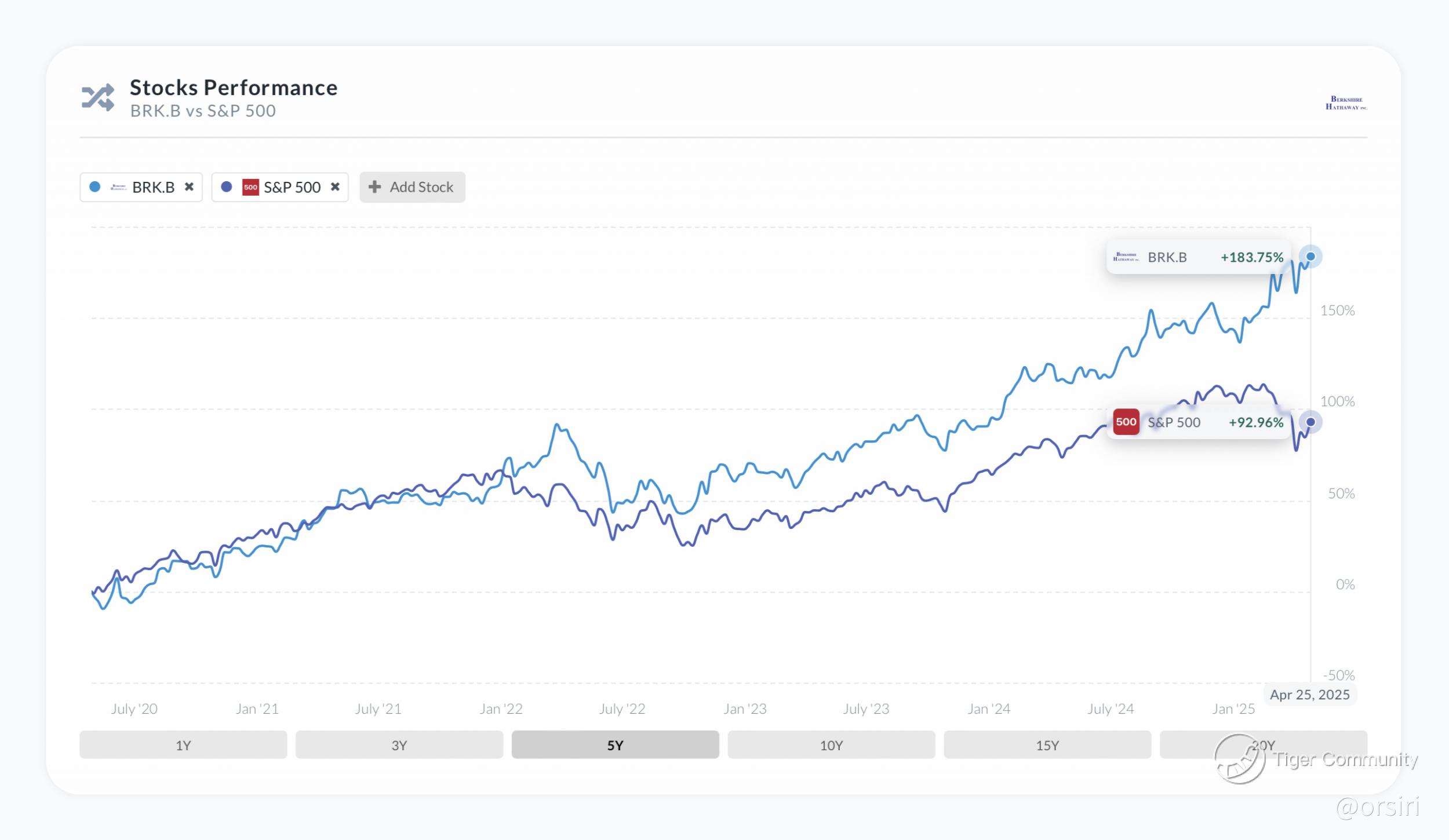Click the Stocks Performance title
1449x840 pixels.
click(x=234, y=88)
